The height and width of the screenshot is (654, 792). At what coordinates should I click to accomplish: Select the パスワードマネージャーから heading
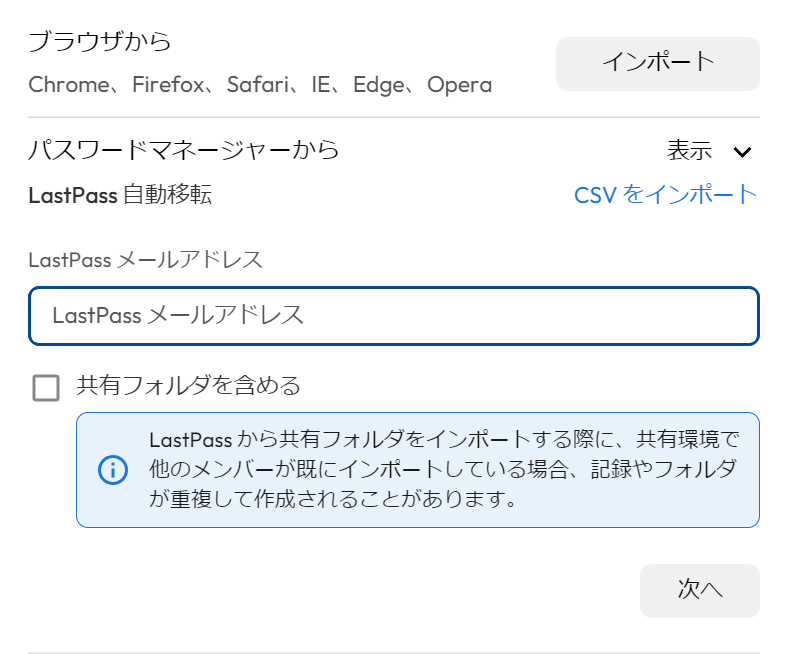(183, 150)
